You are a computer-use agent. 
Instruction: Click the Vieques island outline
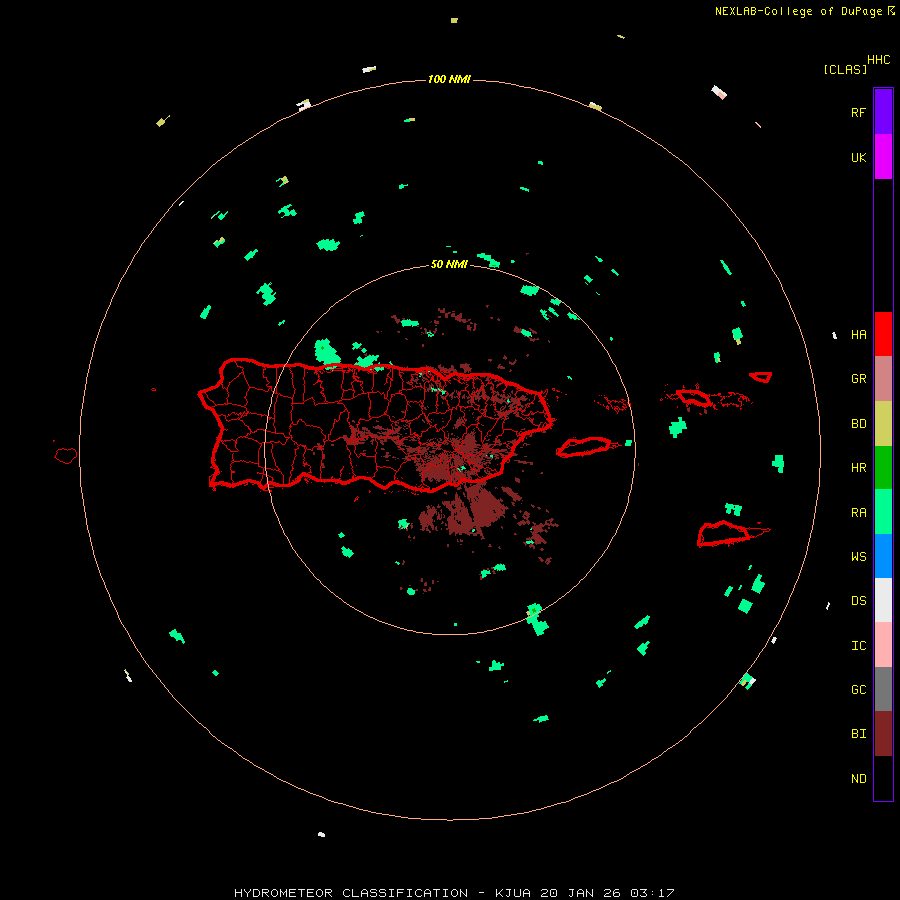pos(584,447)
